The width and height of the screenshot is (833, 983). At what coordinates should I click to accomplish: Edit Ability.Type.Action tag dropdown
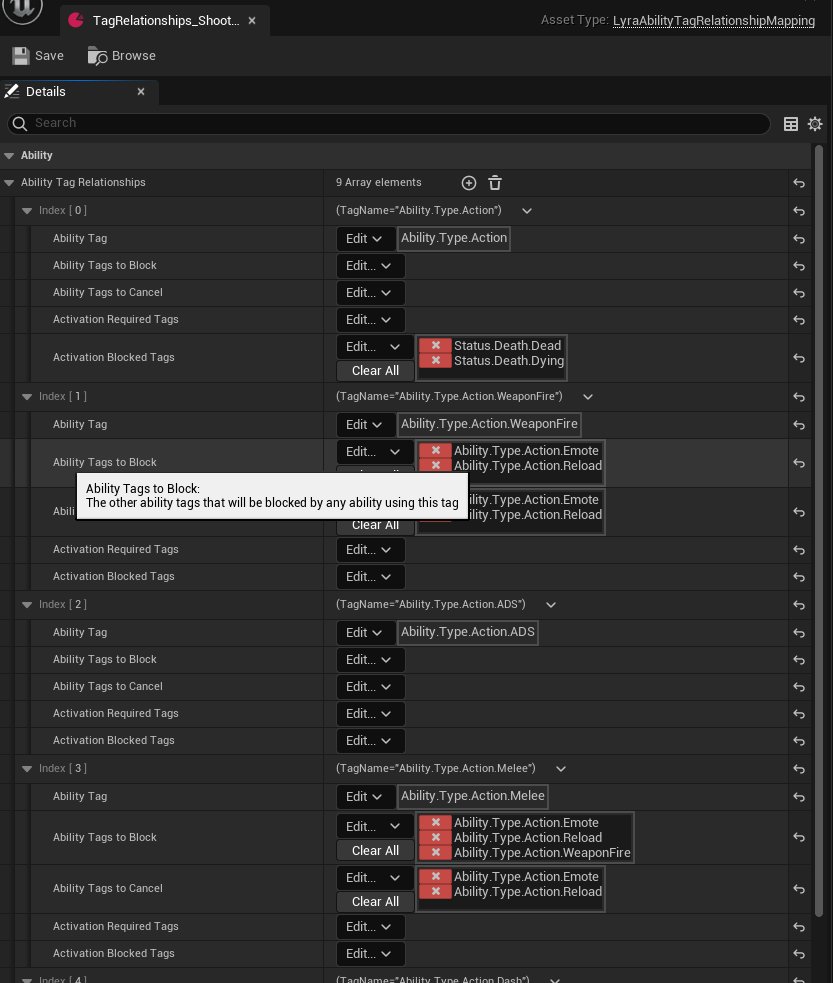(365, 239)
